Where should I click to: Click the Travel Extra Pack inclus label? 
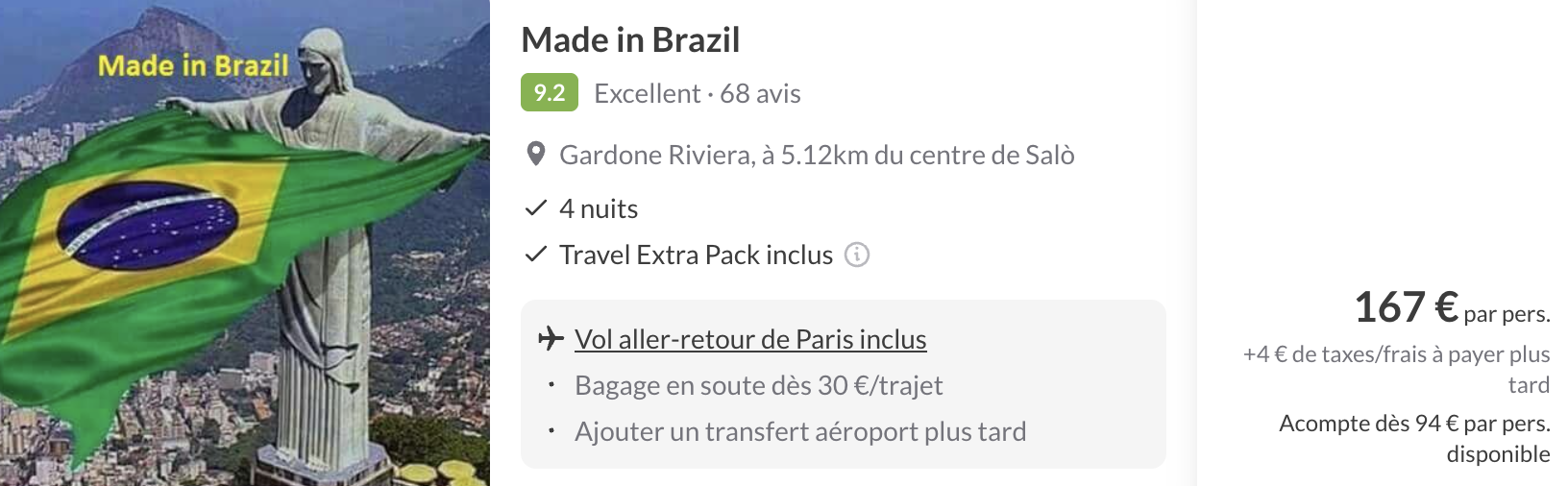click(696, 255)
